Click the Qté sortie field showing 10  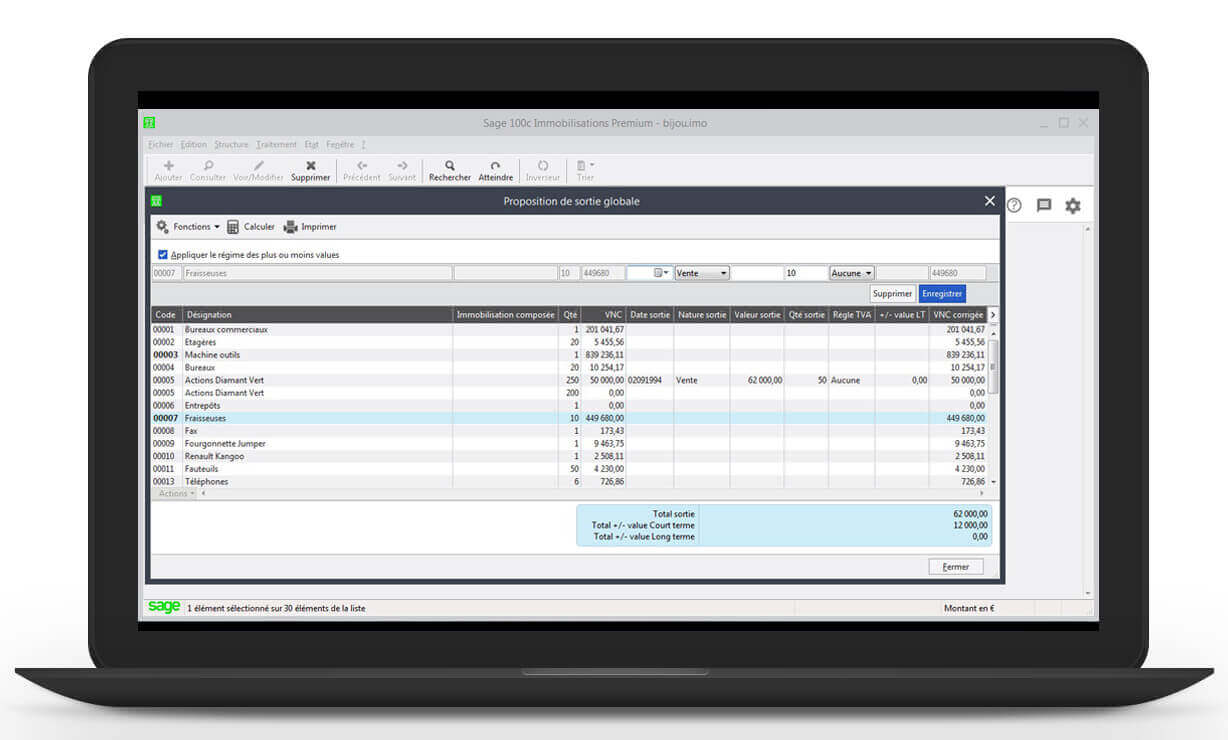click(x=805, y=273)
